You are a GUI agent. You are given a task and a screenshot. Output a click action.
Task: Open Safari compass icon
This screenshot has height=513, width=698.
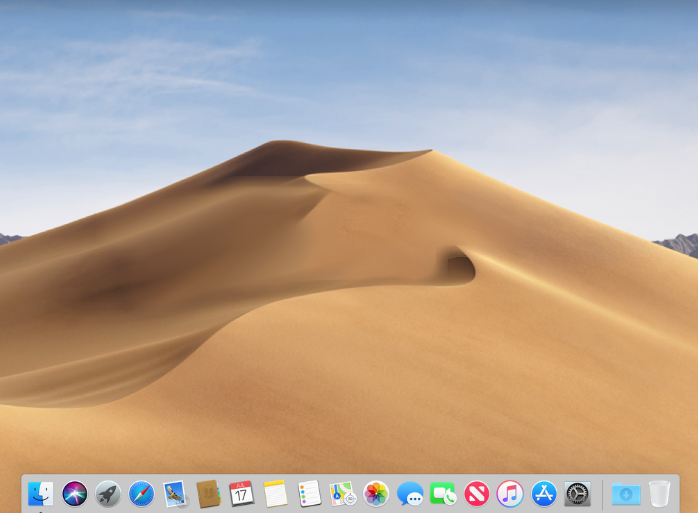point(141,493)
